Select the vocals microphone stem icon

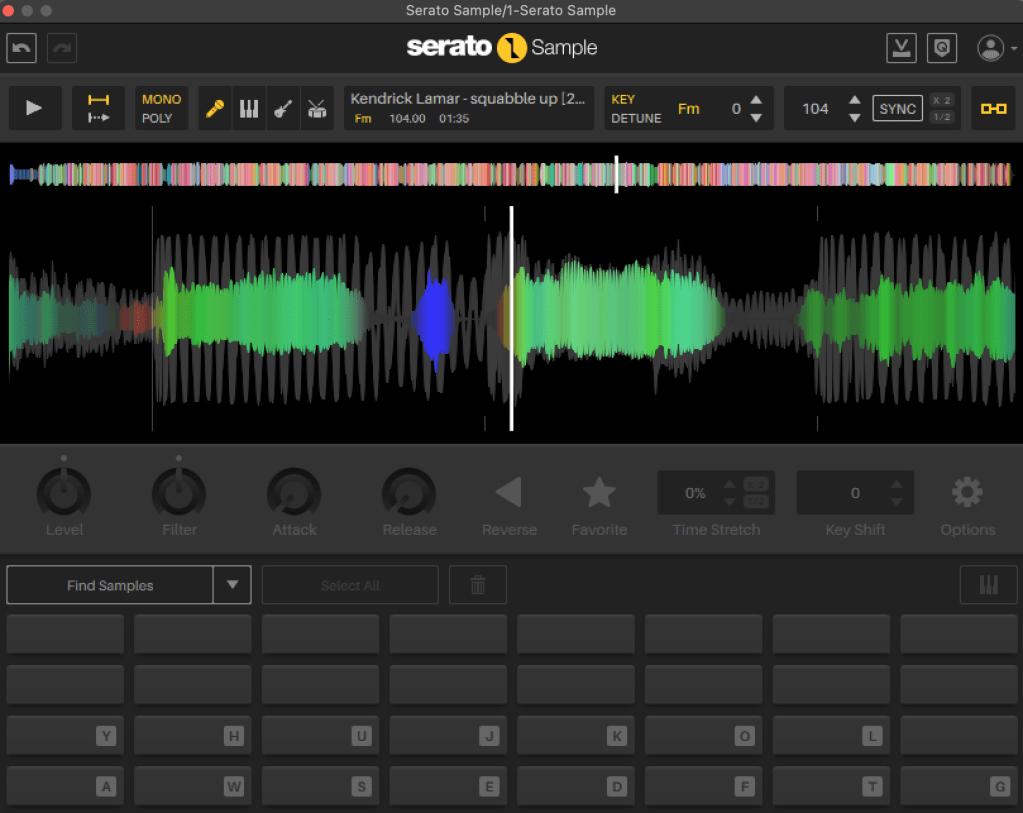(215, 108)
